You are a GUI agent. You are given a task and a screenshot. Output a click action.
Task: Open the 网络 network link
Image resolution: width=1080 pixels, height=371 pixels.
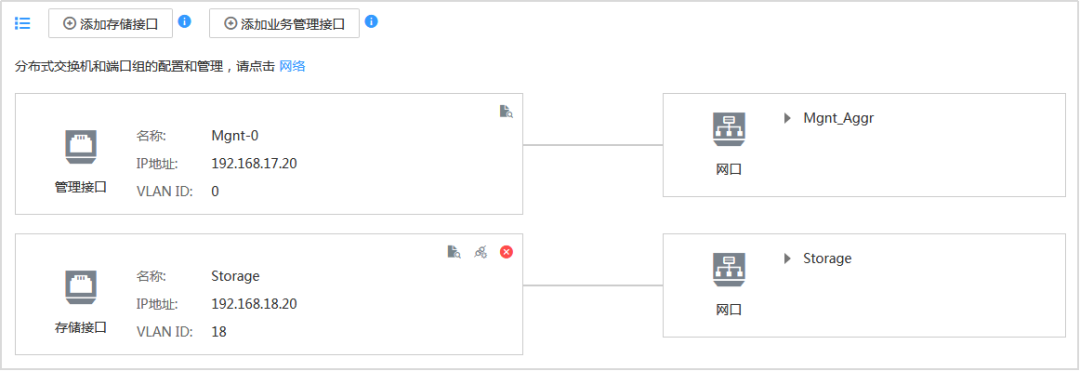[292, 67]
